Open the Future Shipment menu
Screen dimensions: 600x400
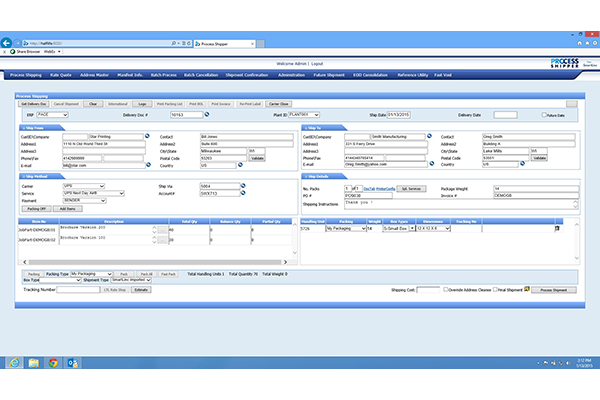click(329, 75)
